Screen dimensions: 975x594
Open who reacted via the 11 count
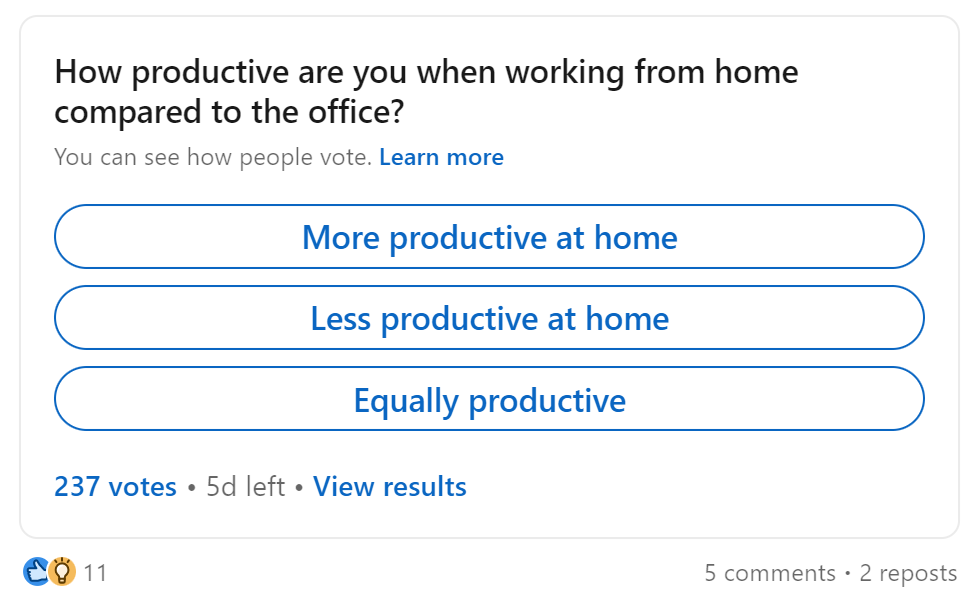[95, 573]
